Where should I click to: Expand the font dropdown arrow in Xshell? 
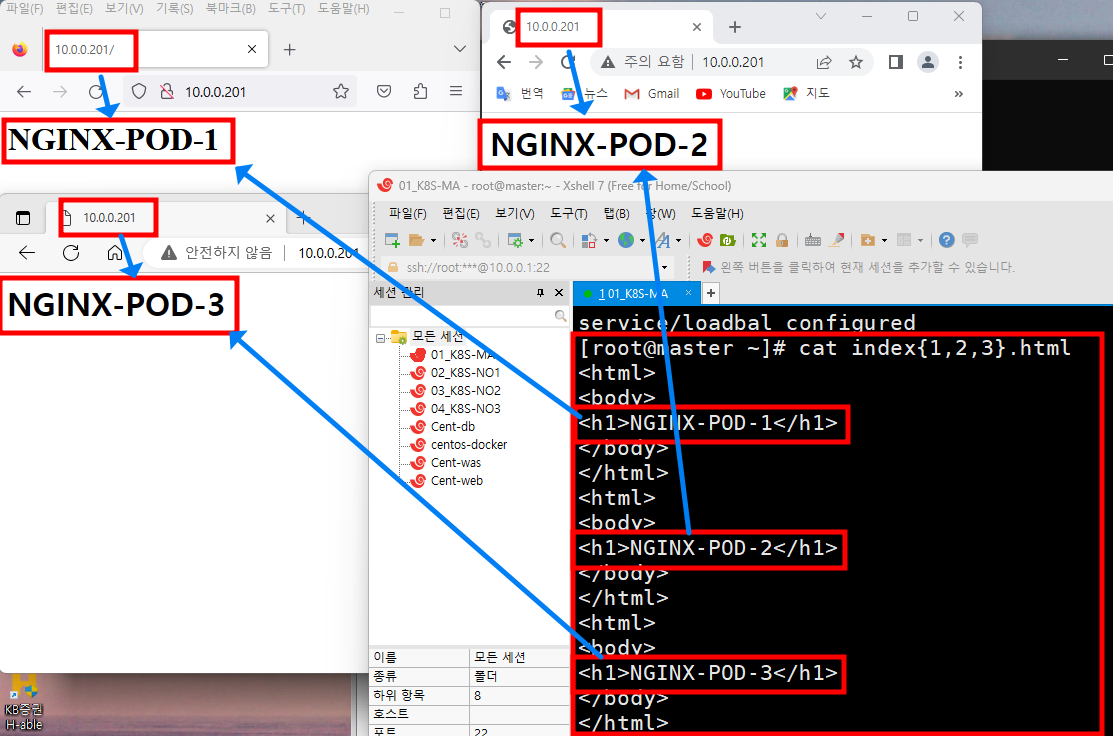[679, 241]
